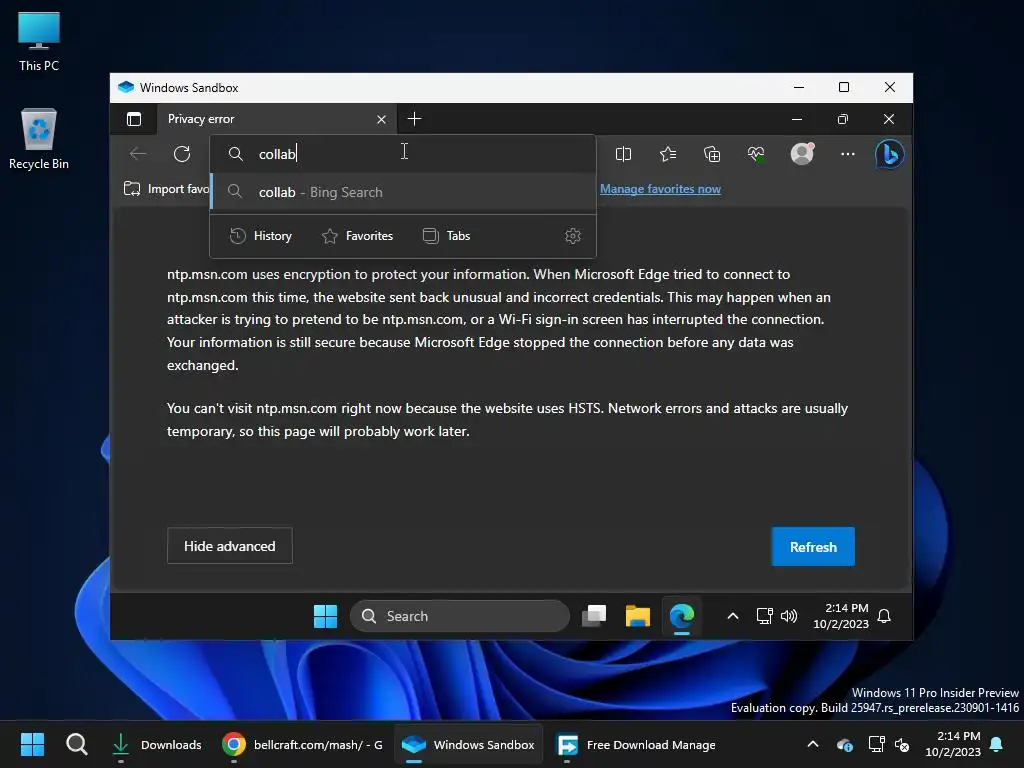The height and width of the screenshot is (768, 1024).
Task: Open Browser essentials heart icon
Action: coord(756,154)
